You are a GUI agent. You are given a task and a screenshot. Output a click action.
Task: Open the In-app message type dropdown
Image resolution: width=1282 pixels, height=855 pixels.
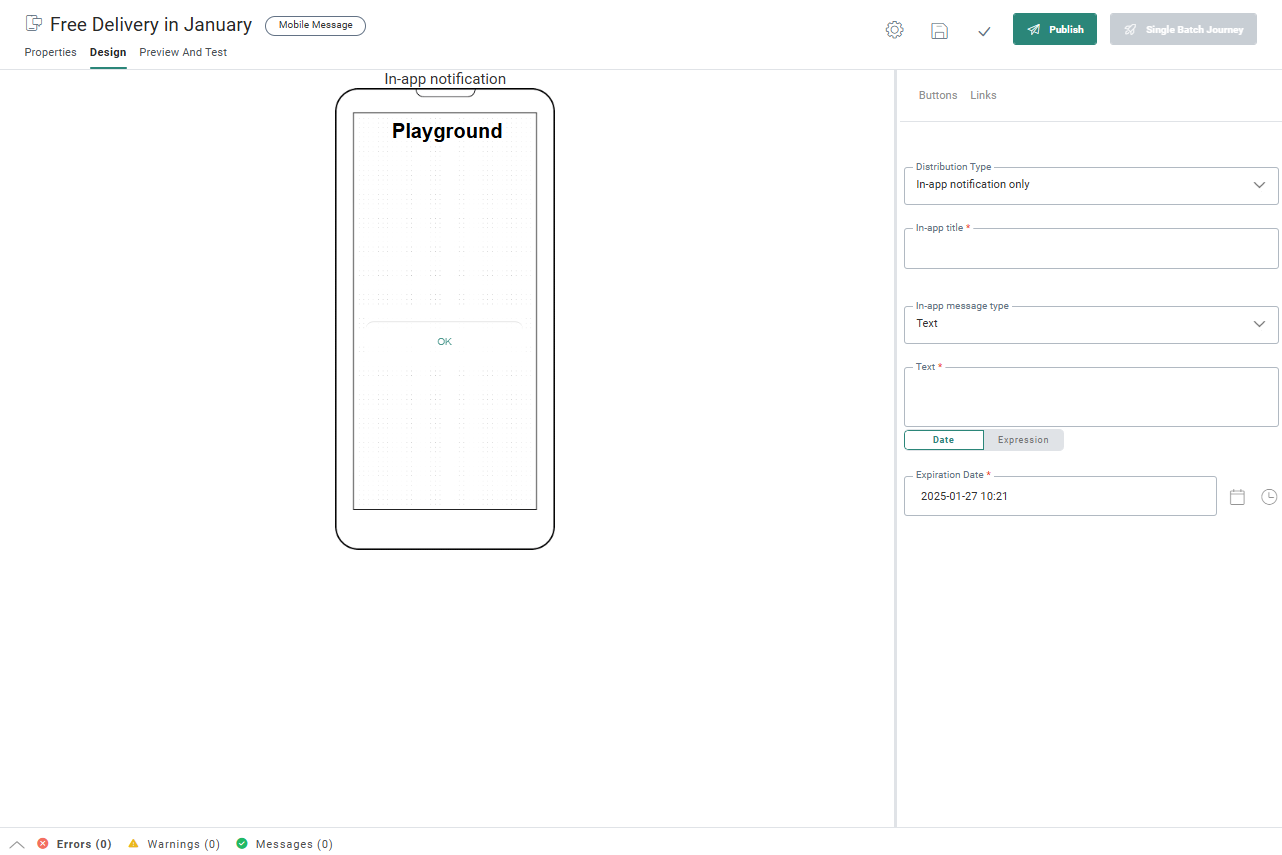[x=1259, y=324]
